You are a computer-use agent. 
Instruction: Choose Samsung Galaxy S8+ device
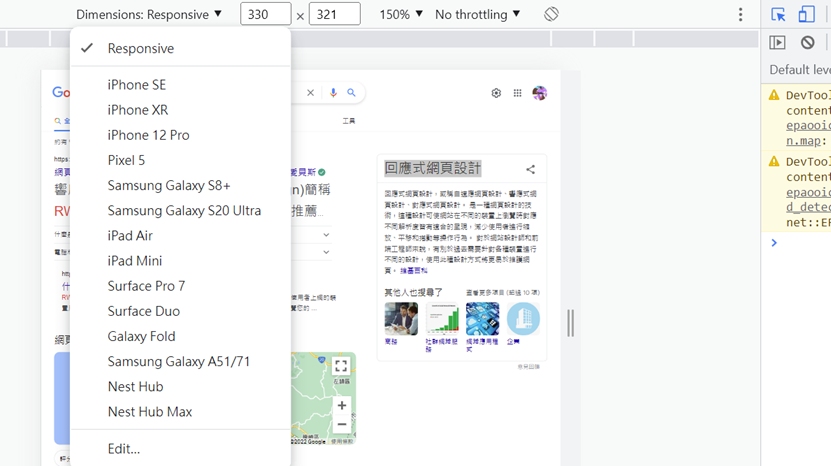coord(180,186)
